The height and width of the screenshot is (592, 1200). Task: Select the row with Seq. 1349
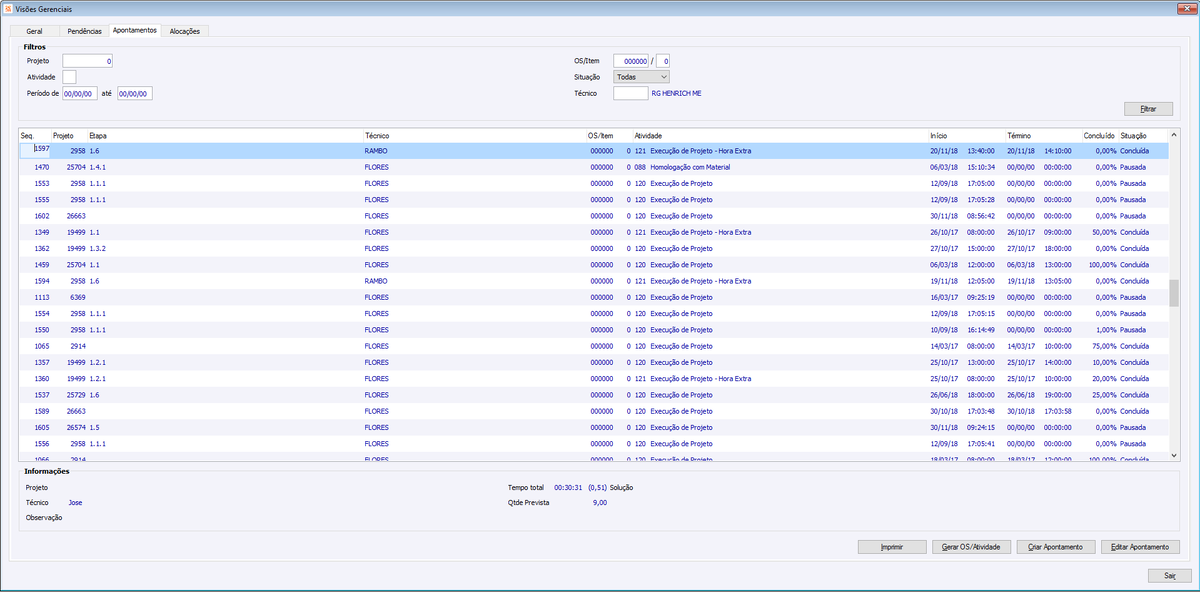click(594, 232)
